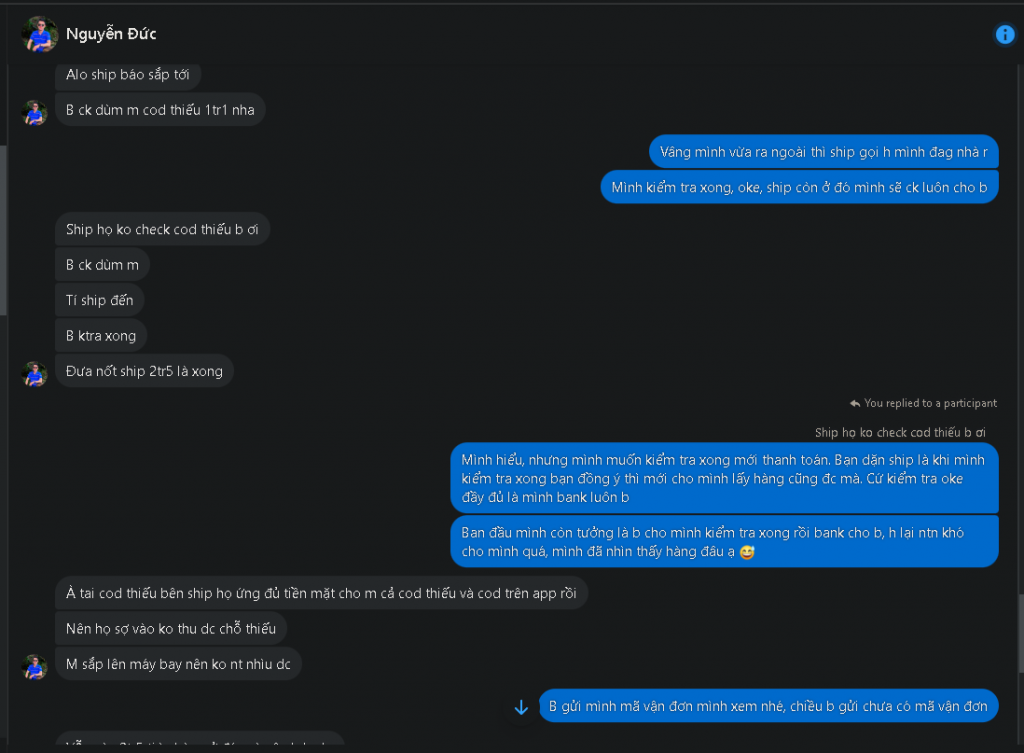Viewport: 1024px width, 753px height.
Task: Select blue message 'Vâng mình vừa ra ngoài'
Action: 824,152
